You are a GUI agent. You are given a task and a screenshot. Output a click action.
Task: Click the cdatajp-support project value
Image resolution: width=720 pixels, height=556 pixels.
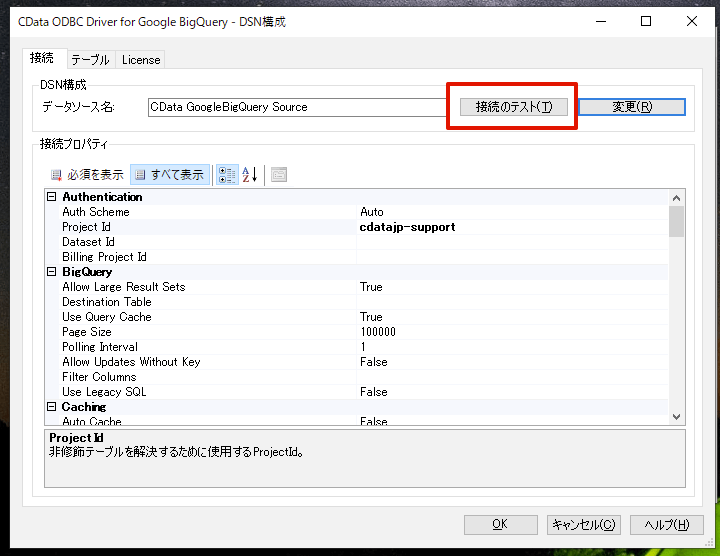click(x=407, y=227)
